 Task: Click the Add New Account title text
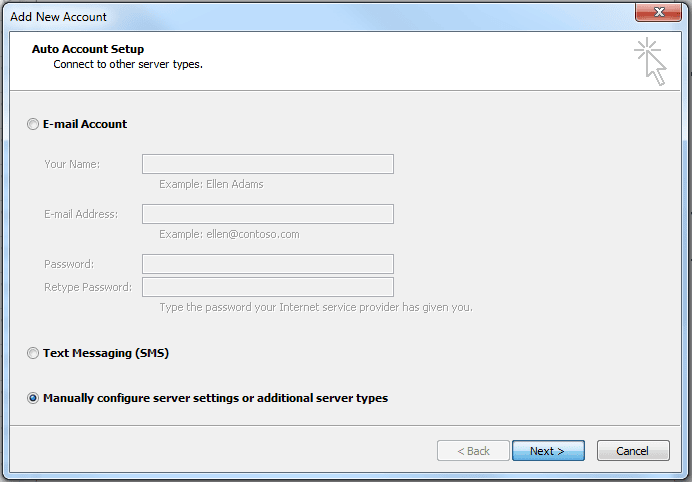(58, 17)
